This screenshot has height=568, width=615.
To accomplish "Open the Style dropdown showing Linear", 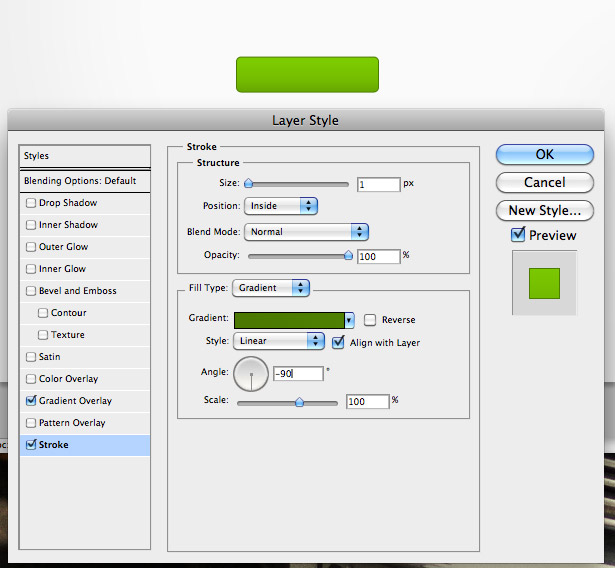I will point(279,341).
